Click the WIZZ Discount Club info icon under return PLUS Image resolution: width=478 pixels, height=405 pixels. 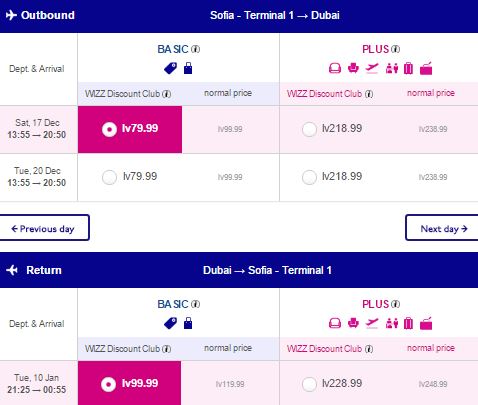coord(369,349)
